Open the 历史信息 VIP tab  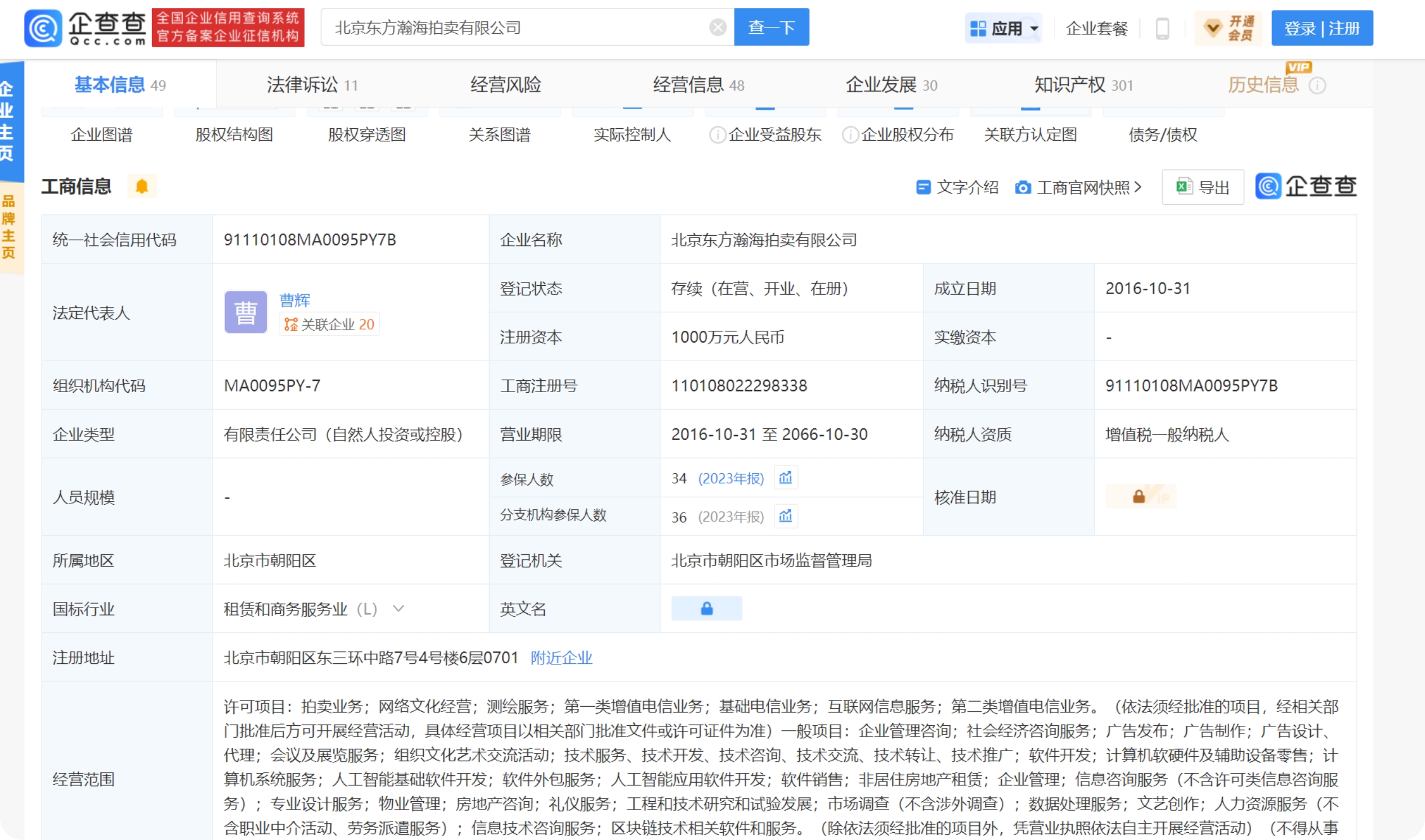[1263, 85]
